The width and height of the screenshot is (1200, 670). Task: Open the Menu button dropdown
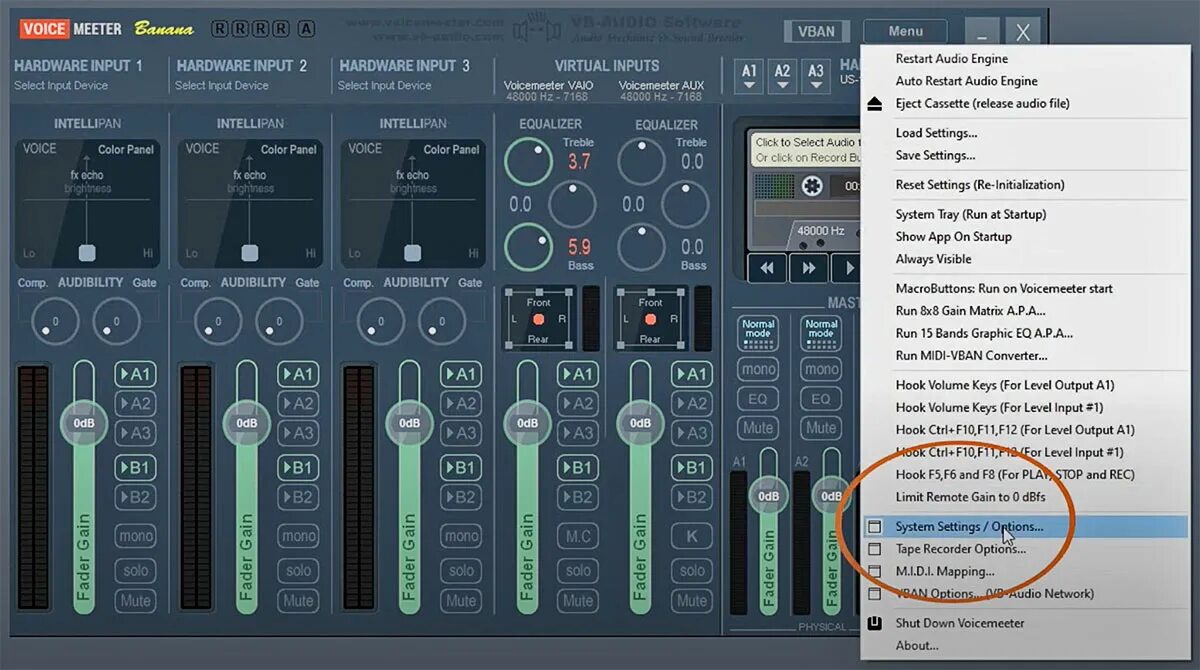coord(905,32)
